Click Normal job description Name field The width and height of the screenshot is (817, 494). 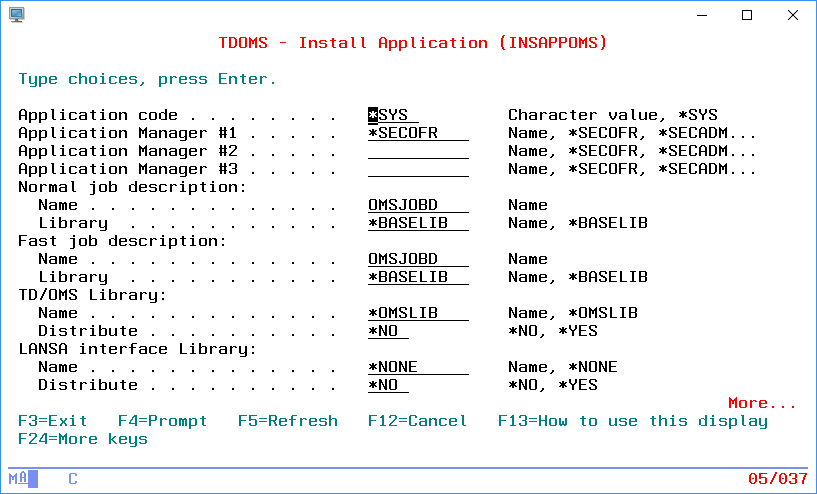pos(417,205)
